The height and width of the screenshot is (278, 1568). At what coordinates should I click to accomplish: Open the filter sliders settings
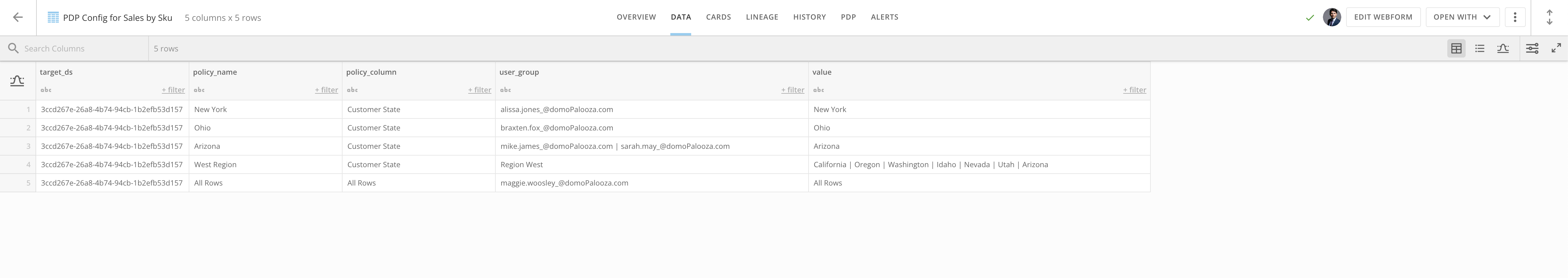pyautogui.click(x=1532, y=49)
